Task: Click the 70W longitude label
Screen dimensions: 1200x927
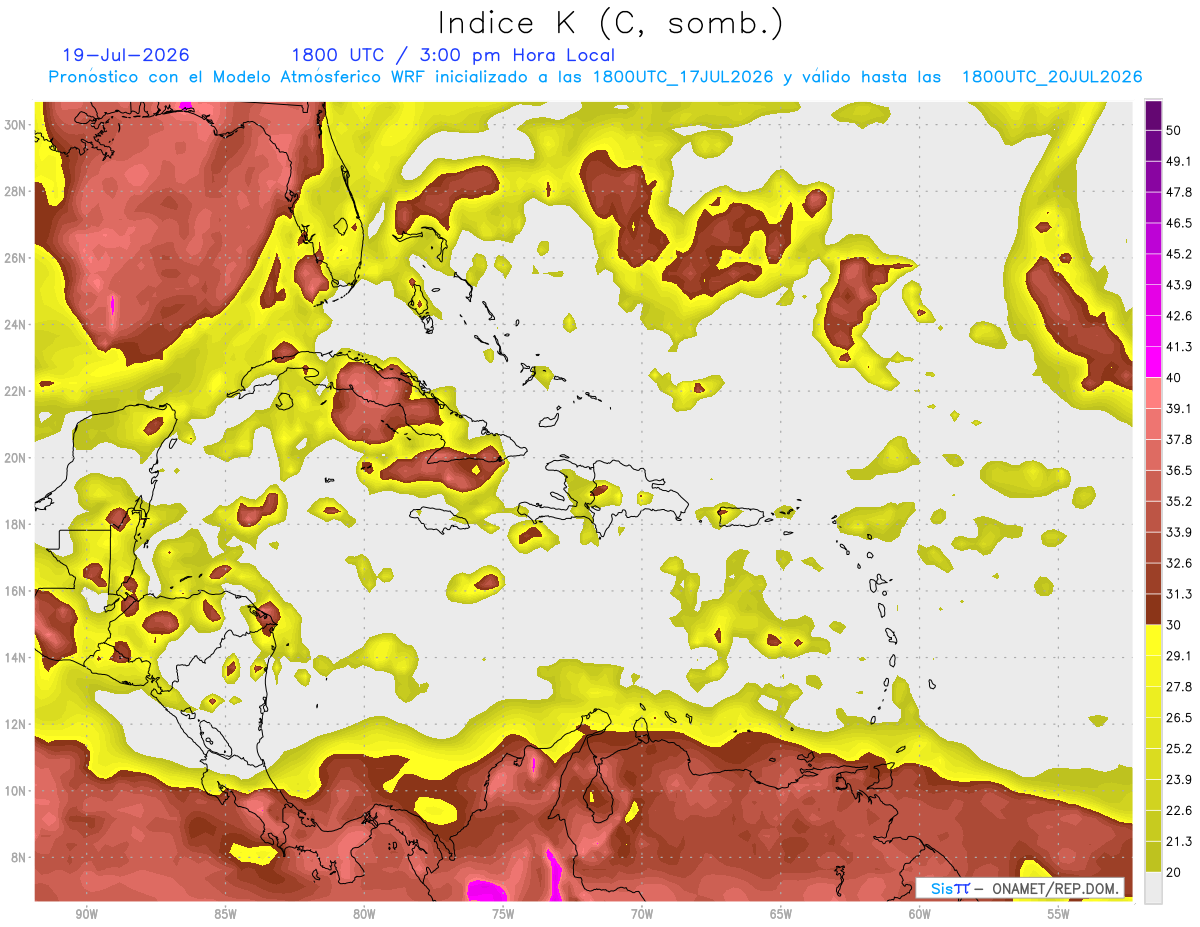Action: (642, 914)
